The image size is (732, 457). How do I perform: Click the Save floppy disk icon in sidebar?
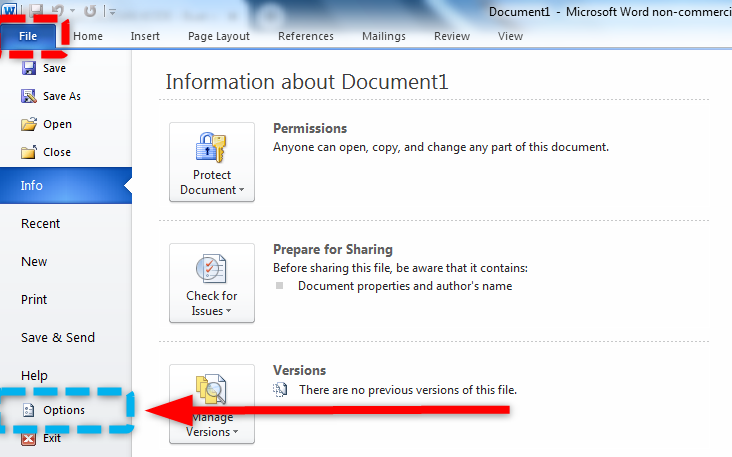(x=29, y=68)
